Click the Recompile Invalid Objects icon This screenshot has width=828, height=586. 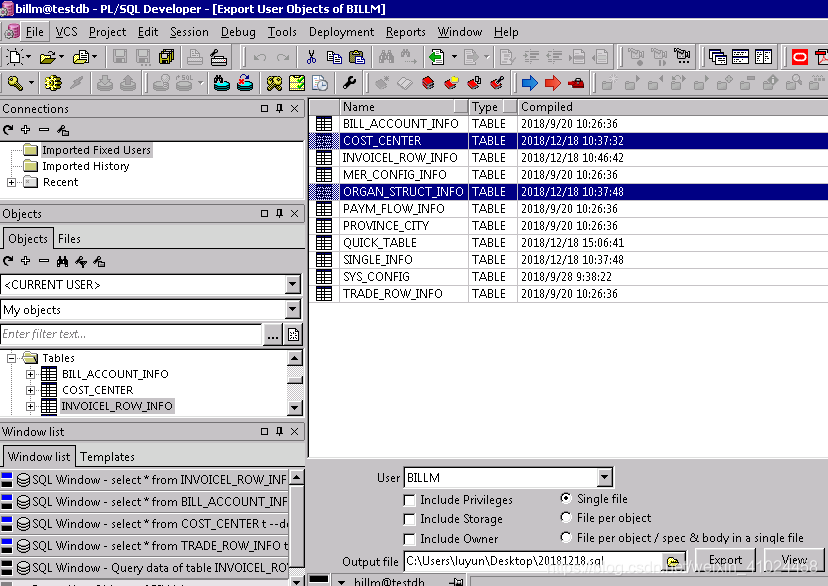click(244, 83)
